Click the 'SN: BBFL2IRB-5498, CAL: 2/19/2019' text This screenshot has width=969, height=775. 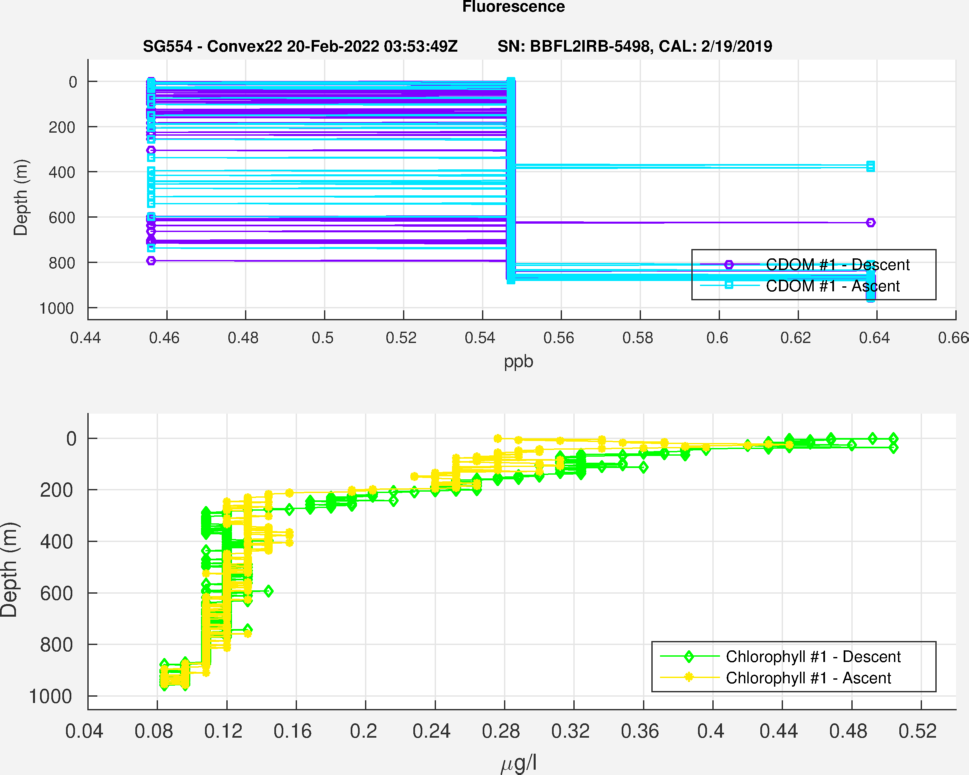coord(635,46)
